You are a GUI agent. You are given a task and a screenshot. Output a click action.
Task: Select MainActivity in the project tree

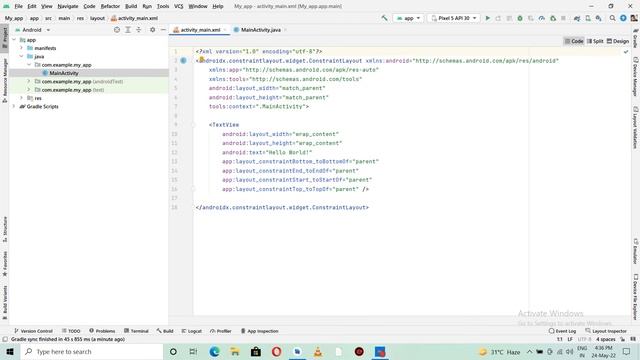pos(64,73)
